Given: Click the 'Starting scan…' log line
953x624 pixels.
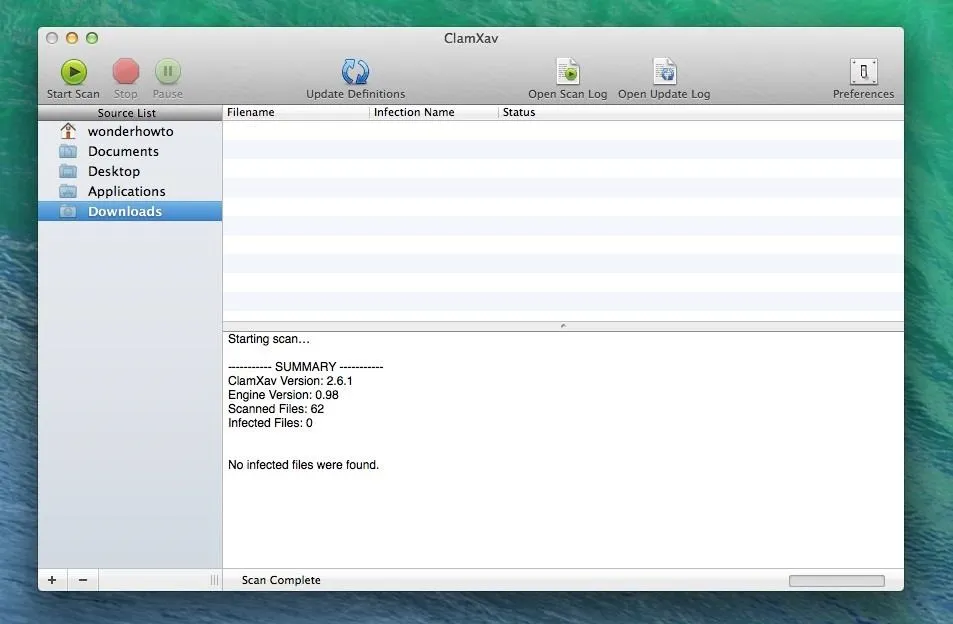Looking at the screenshot, I should (x=269, y=339).
